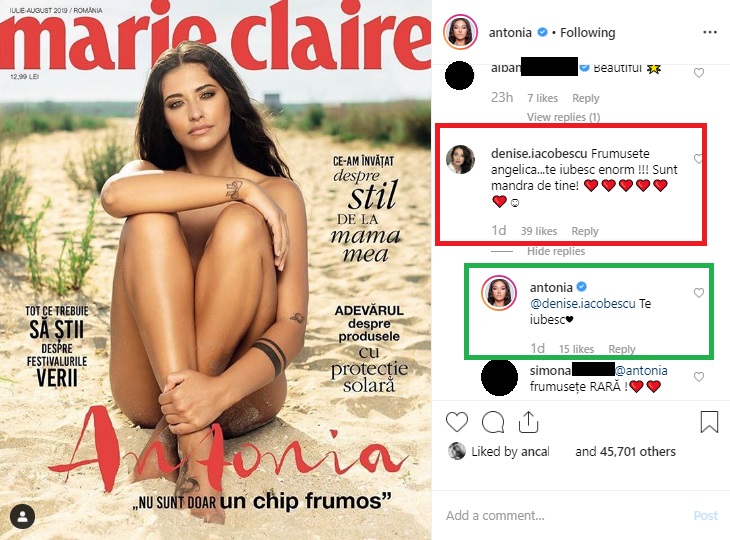Open @denise.iacobescu mention link
This screenshot has height=540, width=730.
click(582, 304)
